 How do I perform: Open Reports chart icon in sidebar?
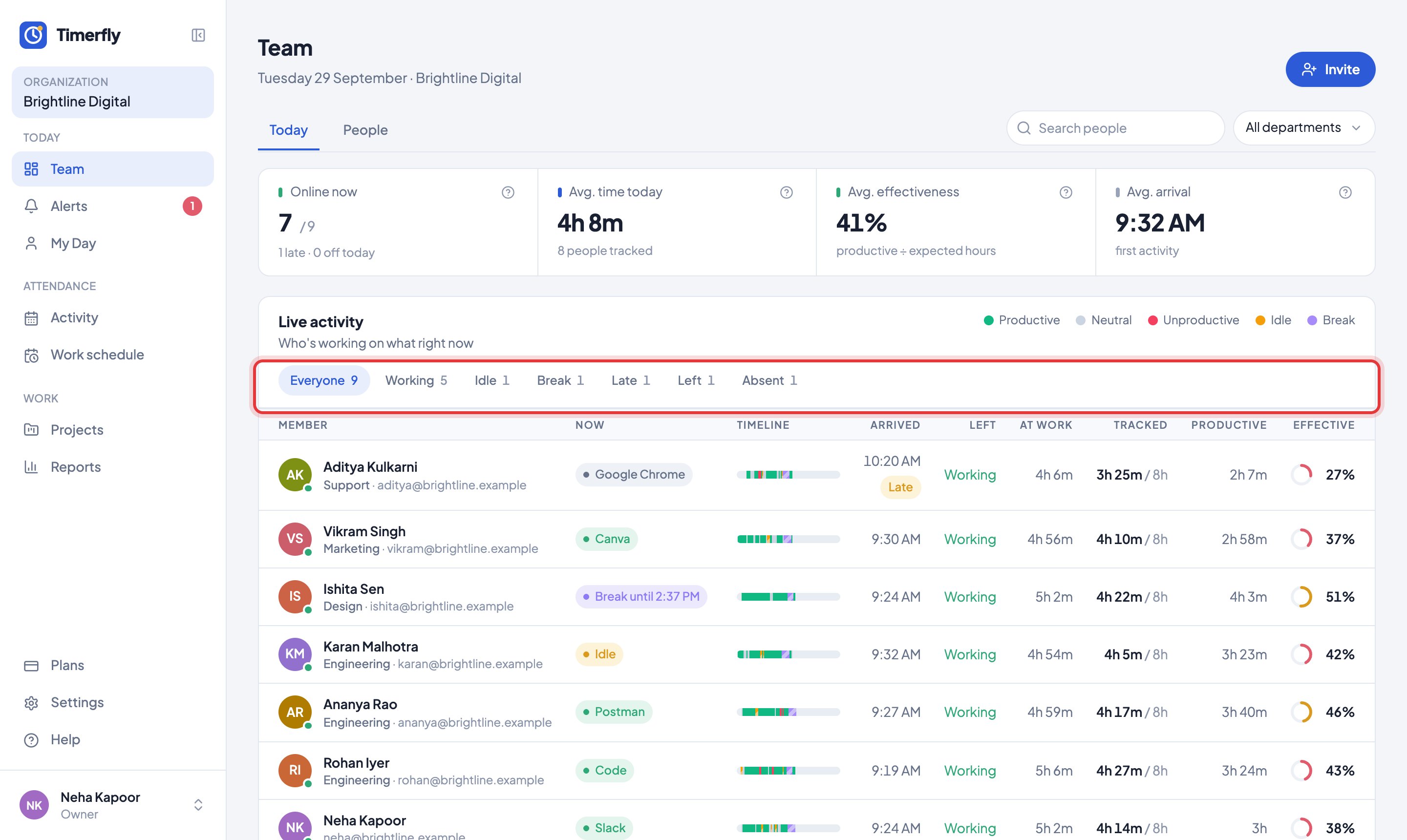point(31,467)
